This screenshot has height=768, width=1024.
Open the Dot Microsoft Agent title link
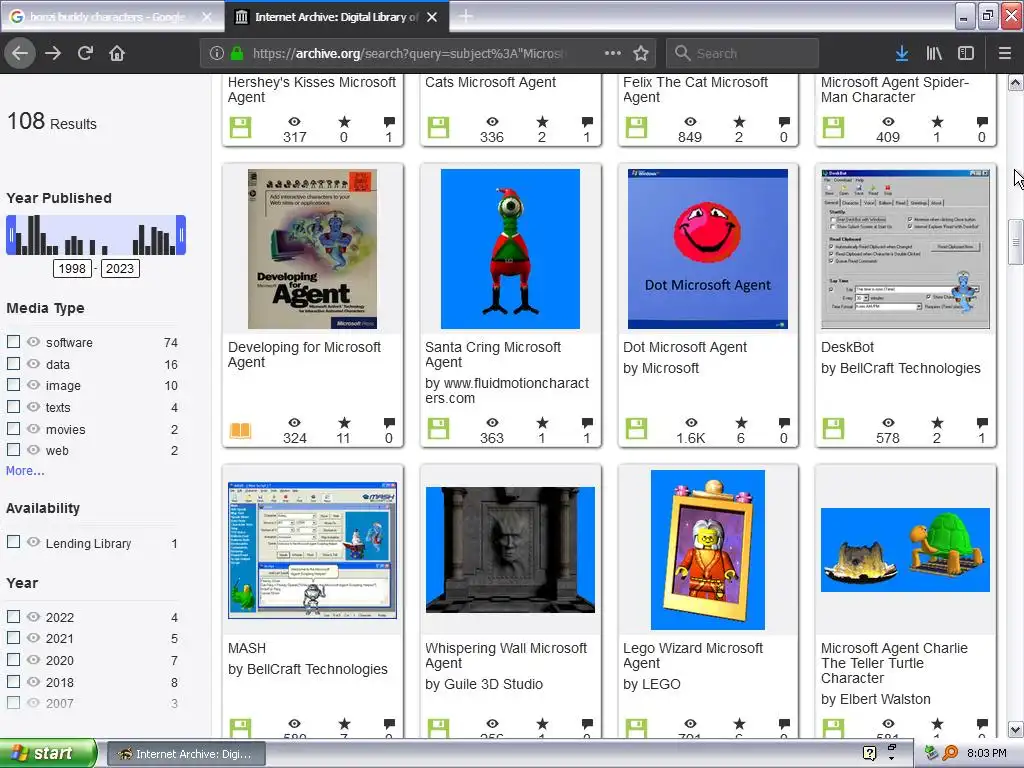click(684, 347)
